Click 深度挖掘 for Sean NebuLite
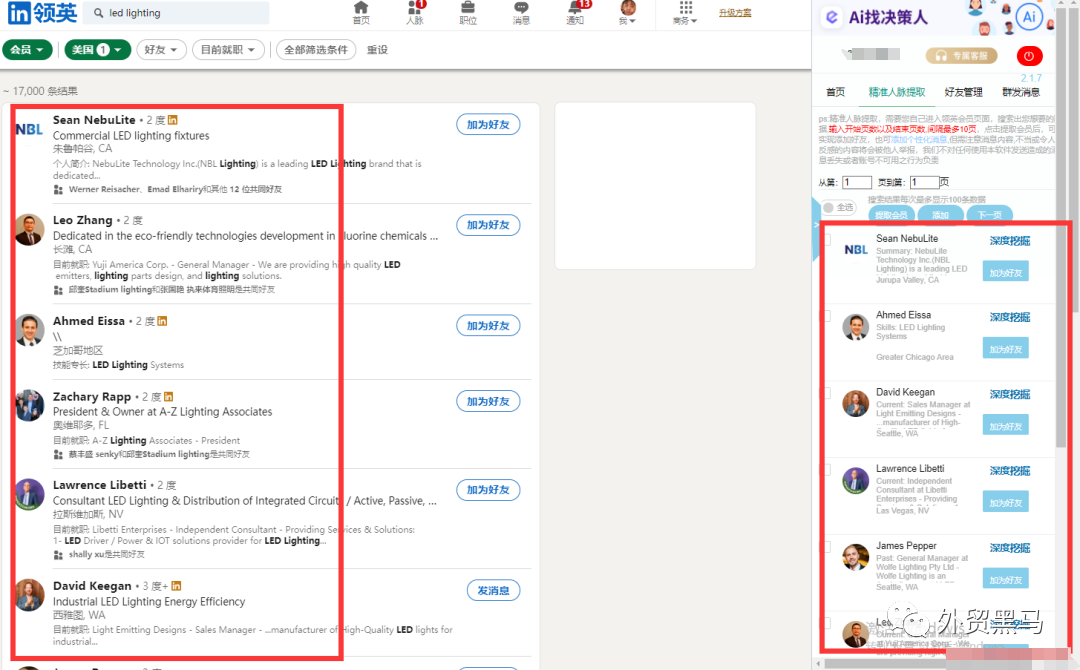 click(x=1010, y=240)
